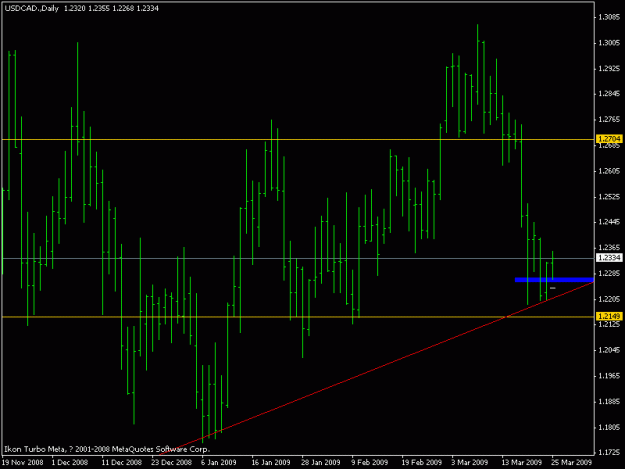
Task: Click the 1.2525 price scale label
Action: click(x=609, y=197)
